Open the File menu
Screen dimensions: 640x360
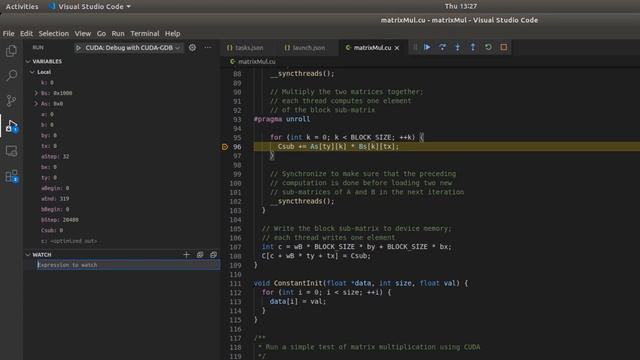(8, 33)
